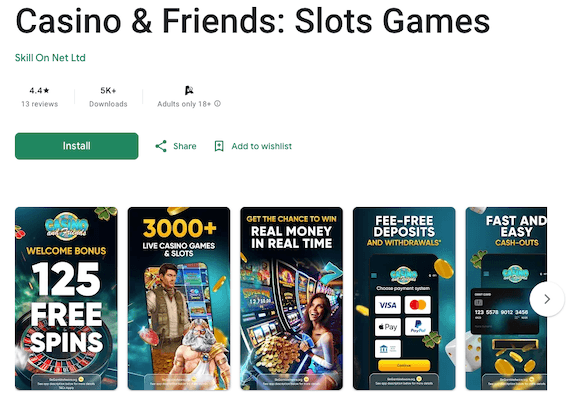The height and width of the screenshot is (400, 567).
Task: Click the Apple Pay logo in the screenshot
Action: click(388, 327)
